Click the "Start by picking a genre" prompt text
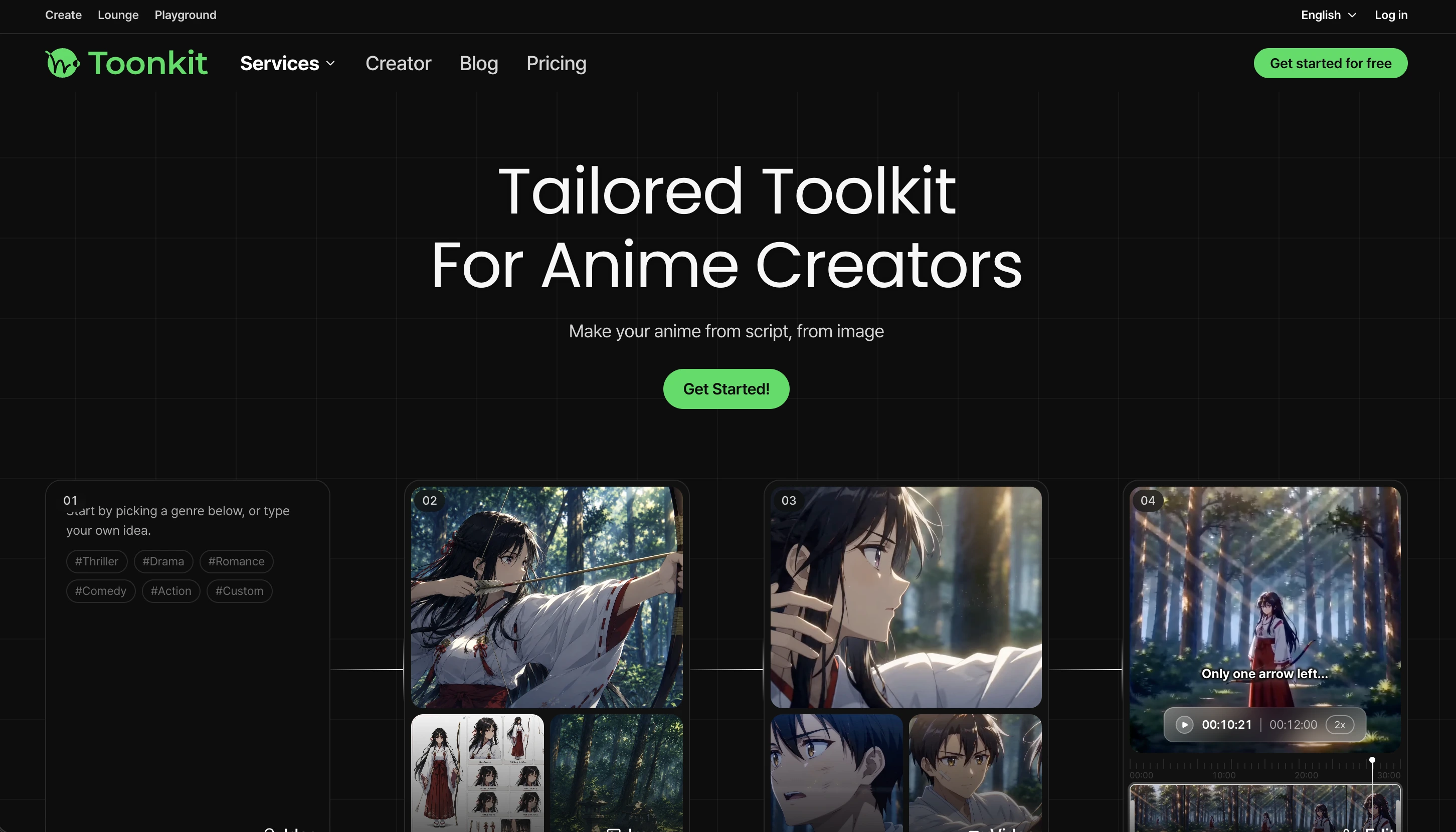Screen dimensions: 1456x832 [x=178, y=521]
